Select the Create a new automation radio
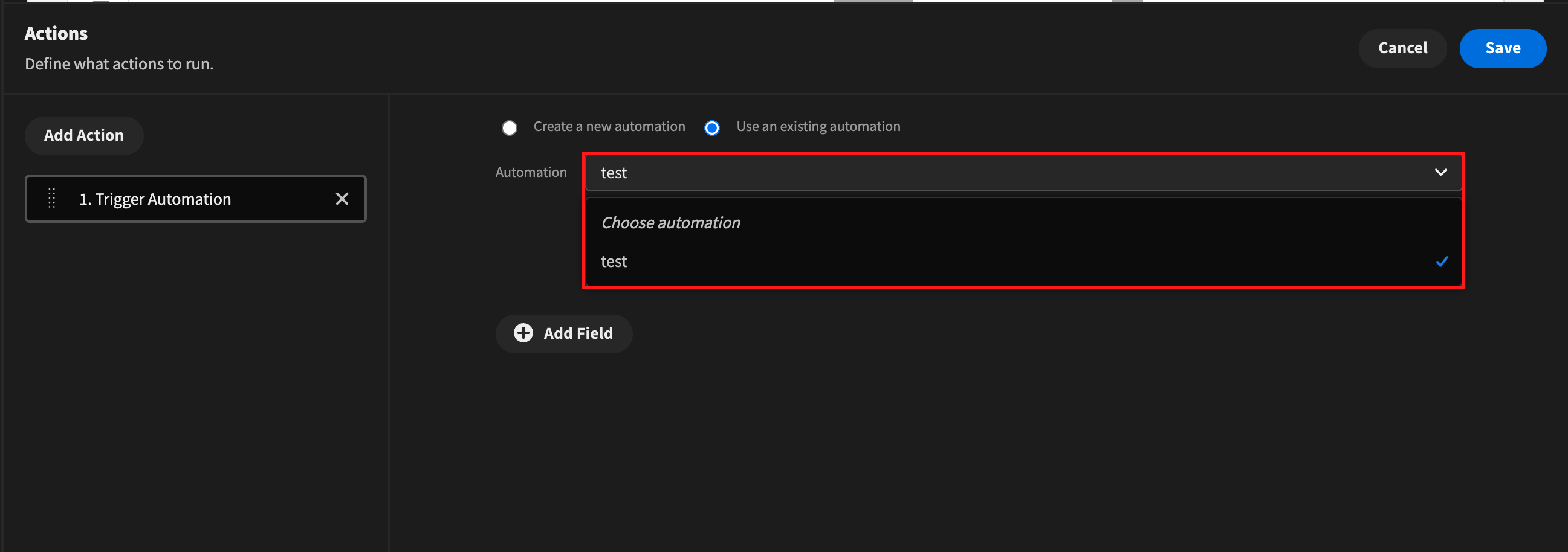Image resolution: width=1568 pixels, height=552 pixels. point(510,127)
